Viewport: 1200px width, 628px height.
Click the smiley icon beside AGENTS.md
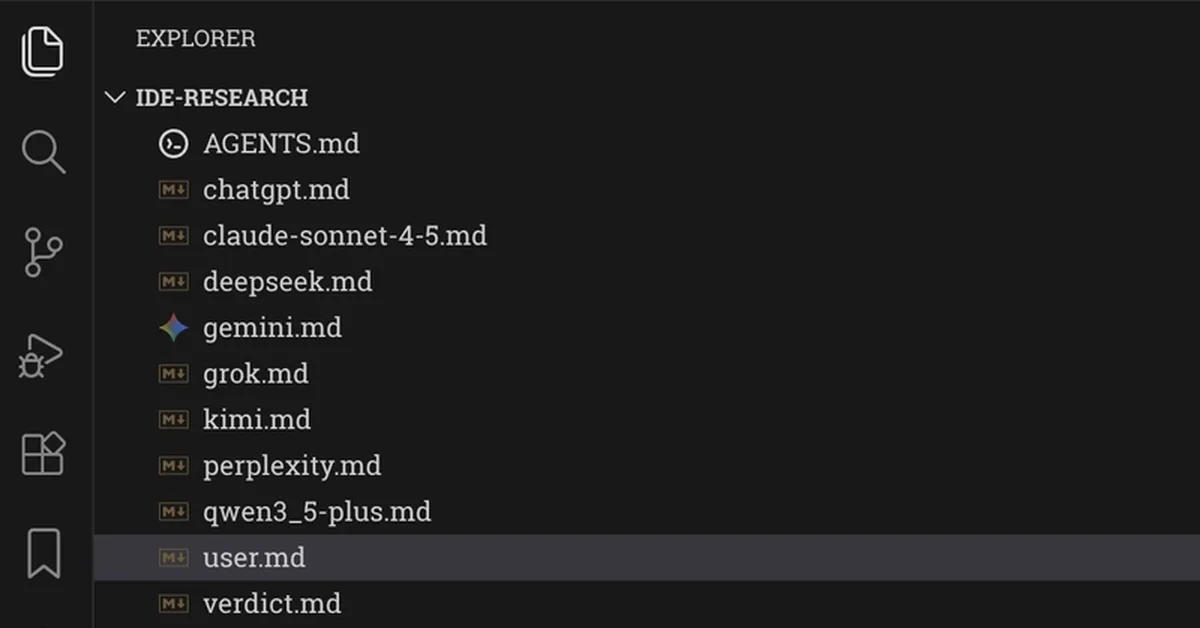(173, 143)
